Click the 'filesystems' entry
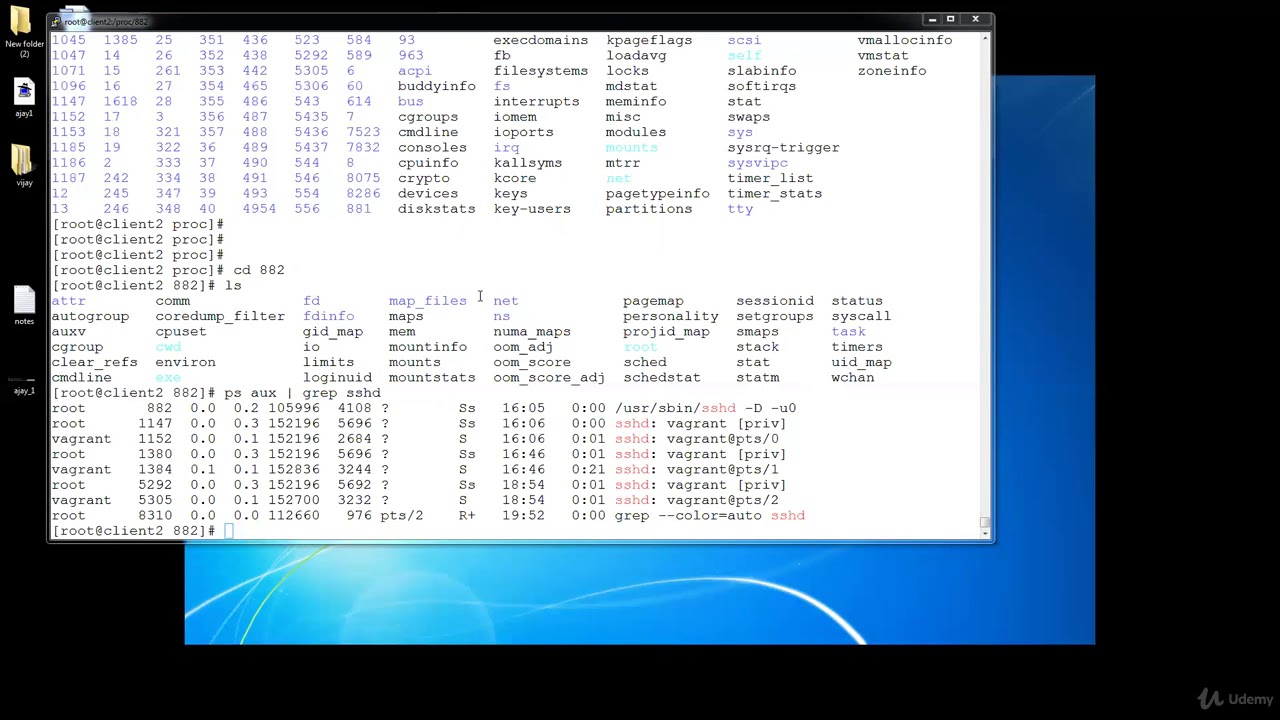This screenshot has width=1280, height=720. pos(540,71)
